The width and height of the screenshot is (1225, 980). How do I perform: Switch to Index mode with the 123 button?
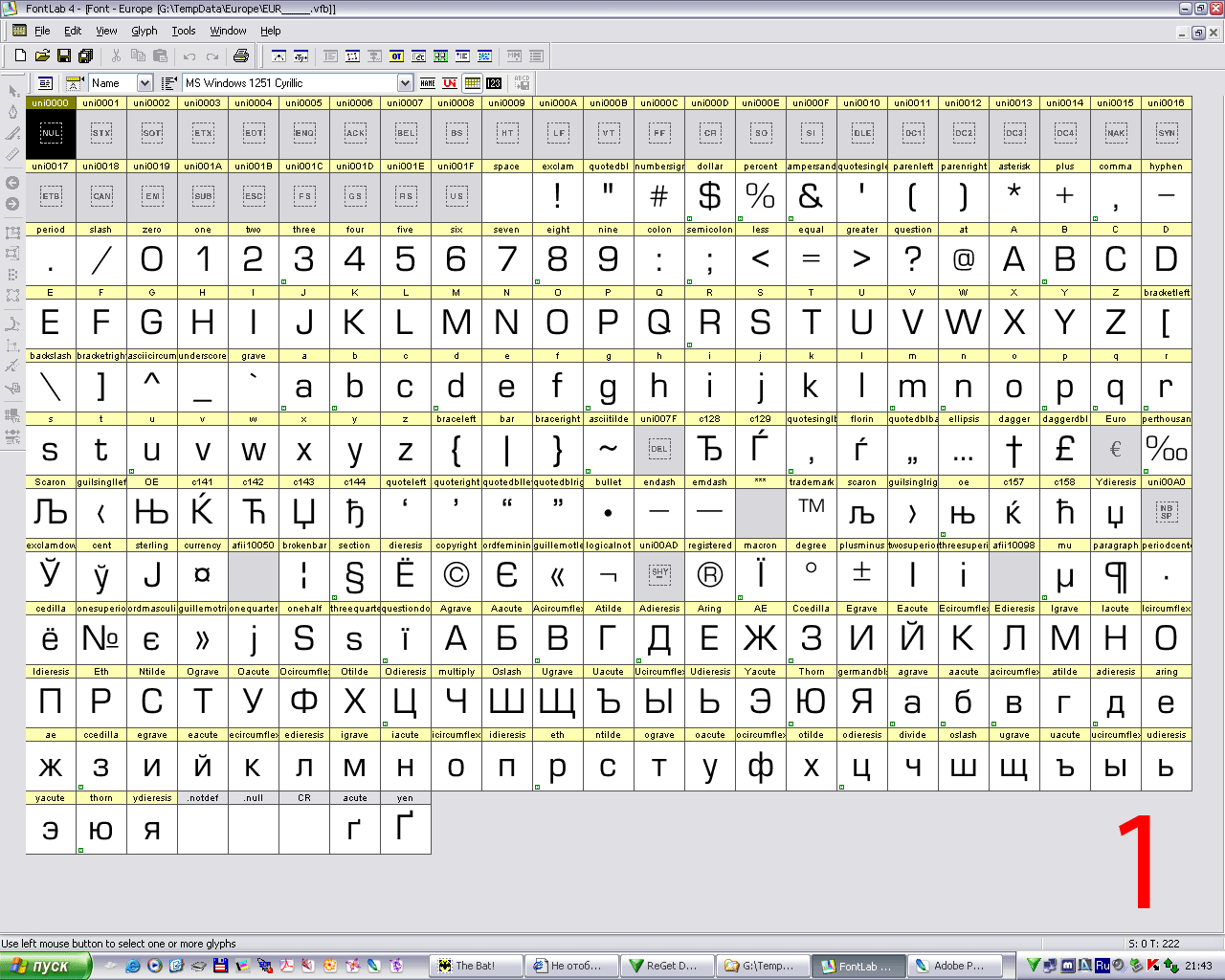pos(494,83)
